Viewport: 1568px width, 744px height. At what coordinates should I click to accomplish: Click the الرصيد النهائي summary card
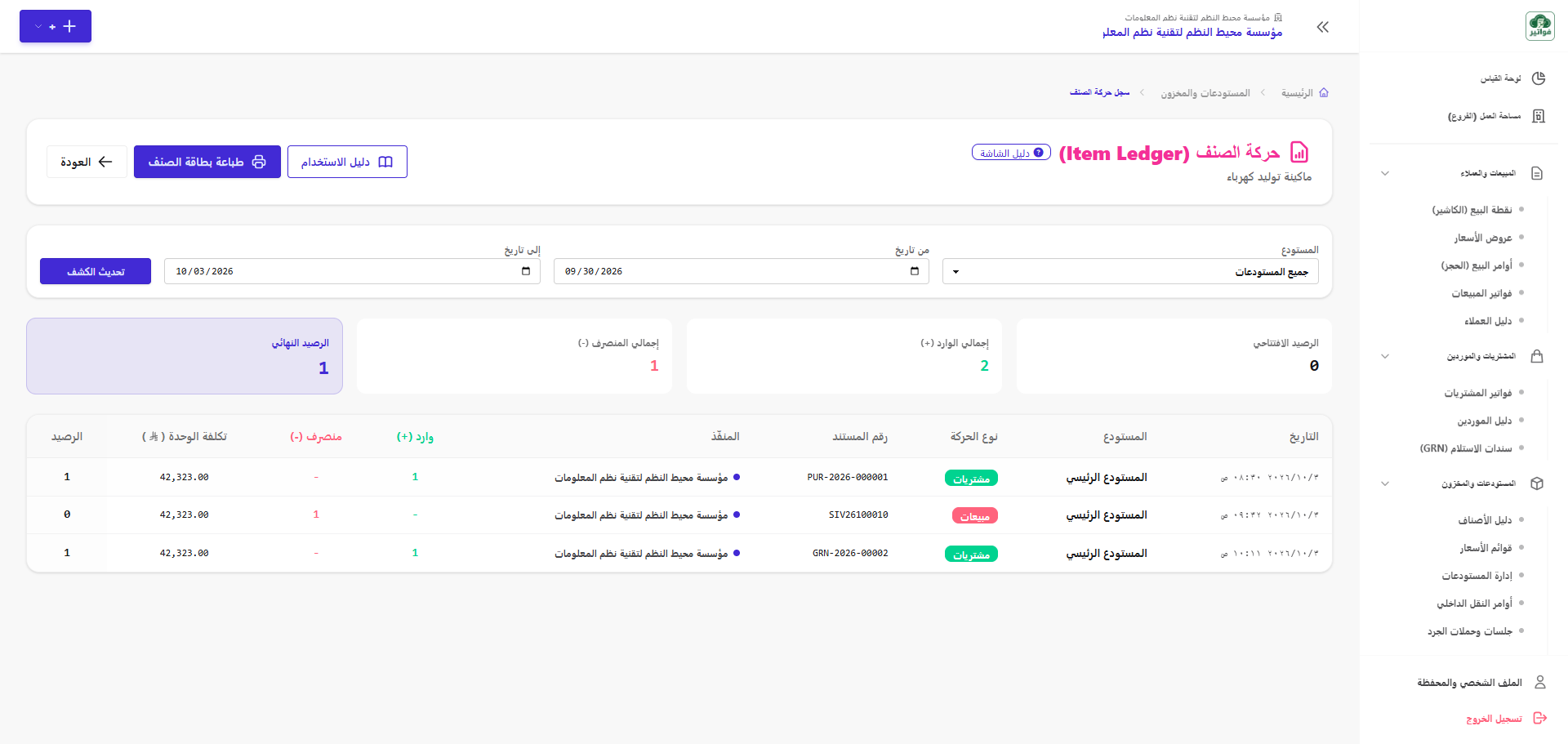[185, 356]
